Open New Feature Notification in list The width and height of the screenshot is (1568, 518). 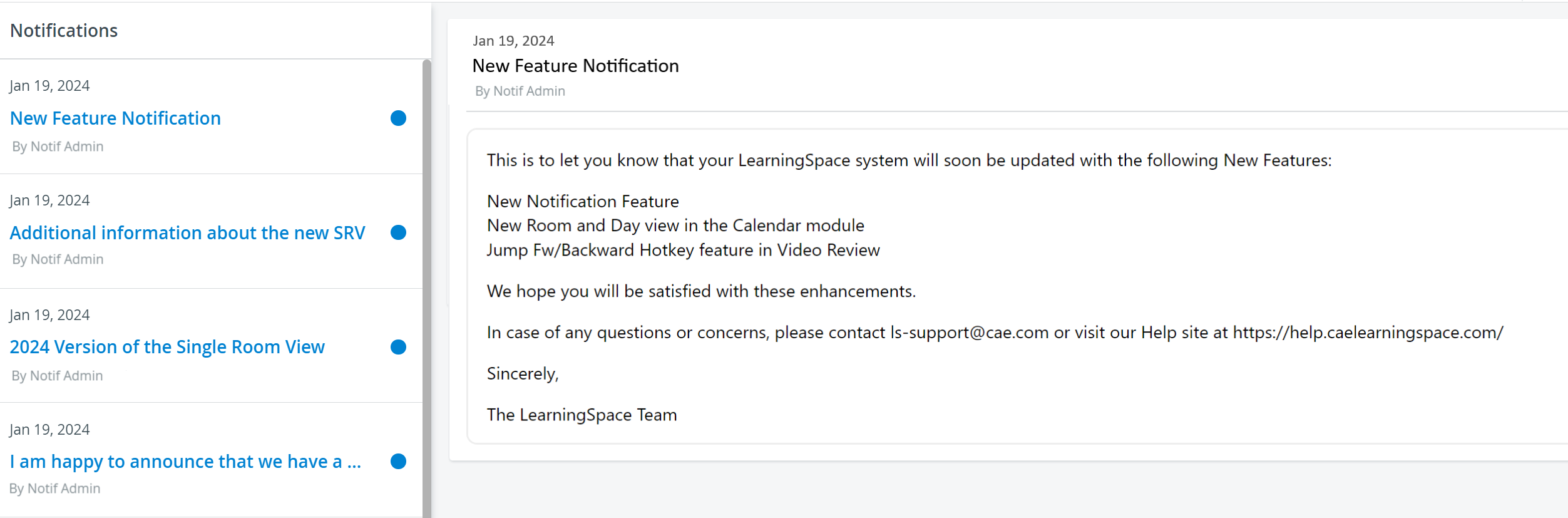(115, 118)
